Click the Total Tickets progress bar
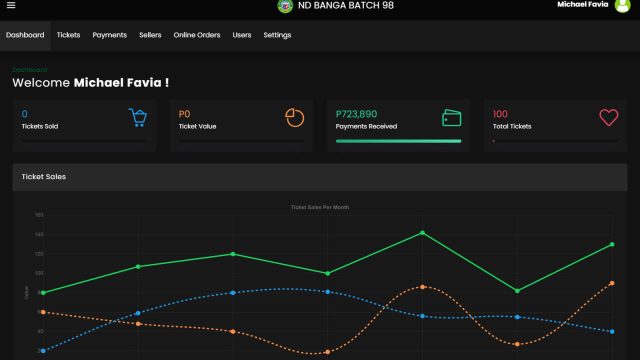Image resolution: width=640 pixels, height=360 pixels. click(x=555, y=141)
